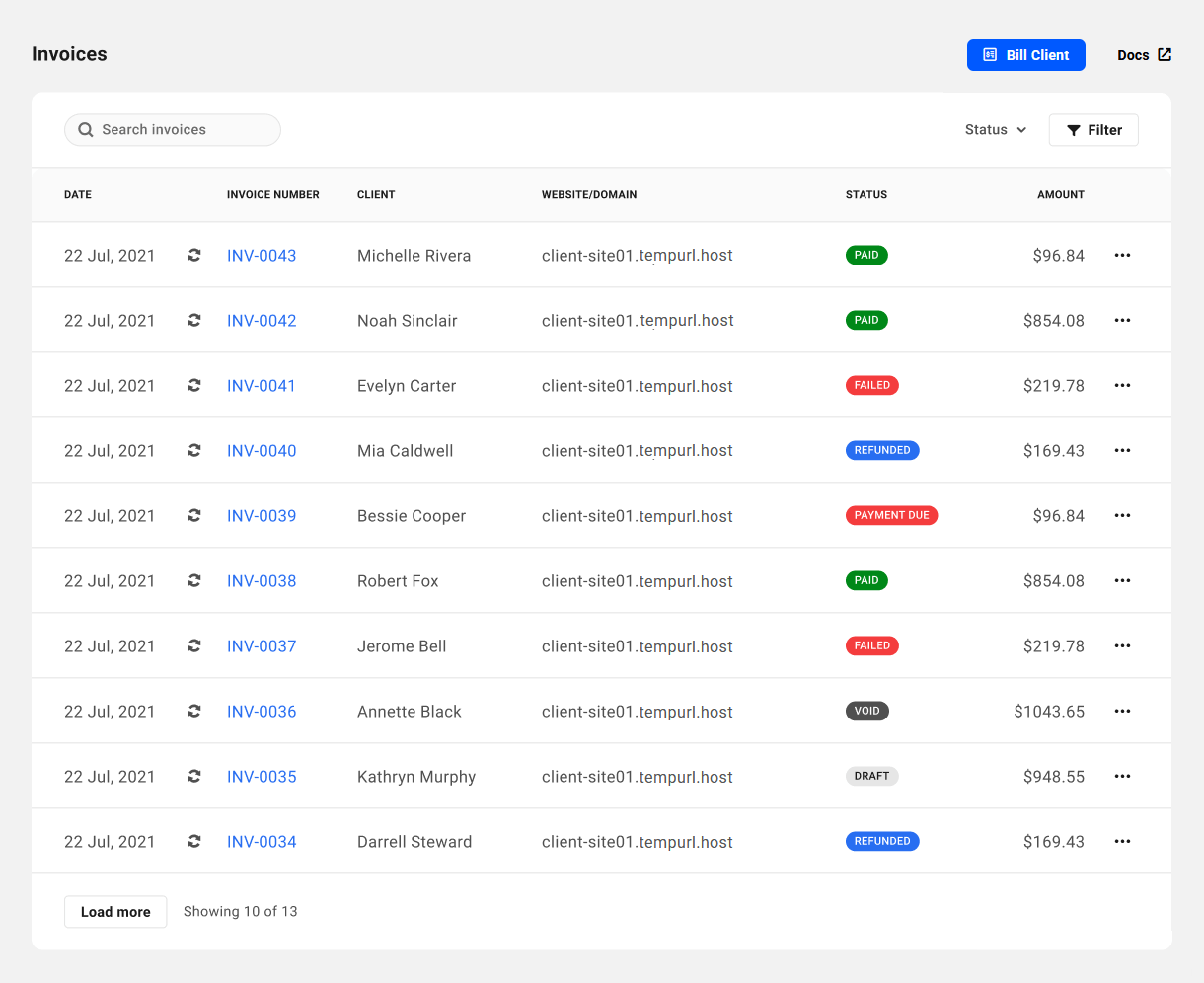Open more options for invoice INV-0041
The height and width of the screenshot is (983, 1204).
(x=1122, y=385)
